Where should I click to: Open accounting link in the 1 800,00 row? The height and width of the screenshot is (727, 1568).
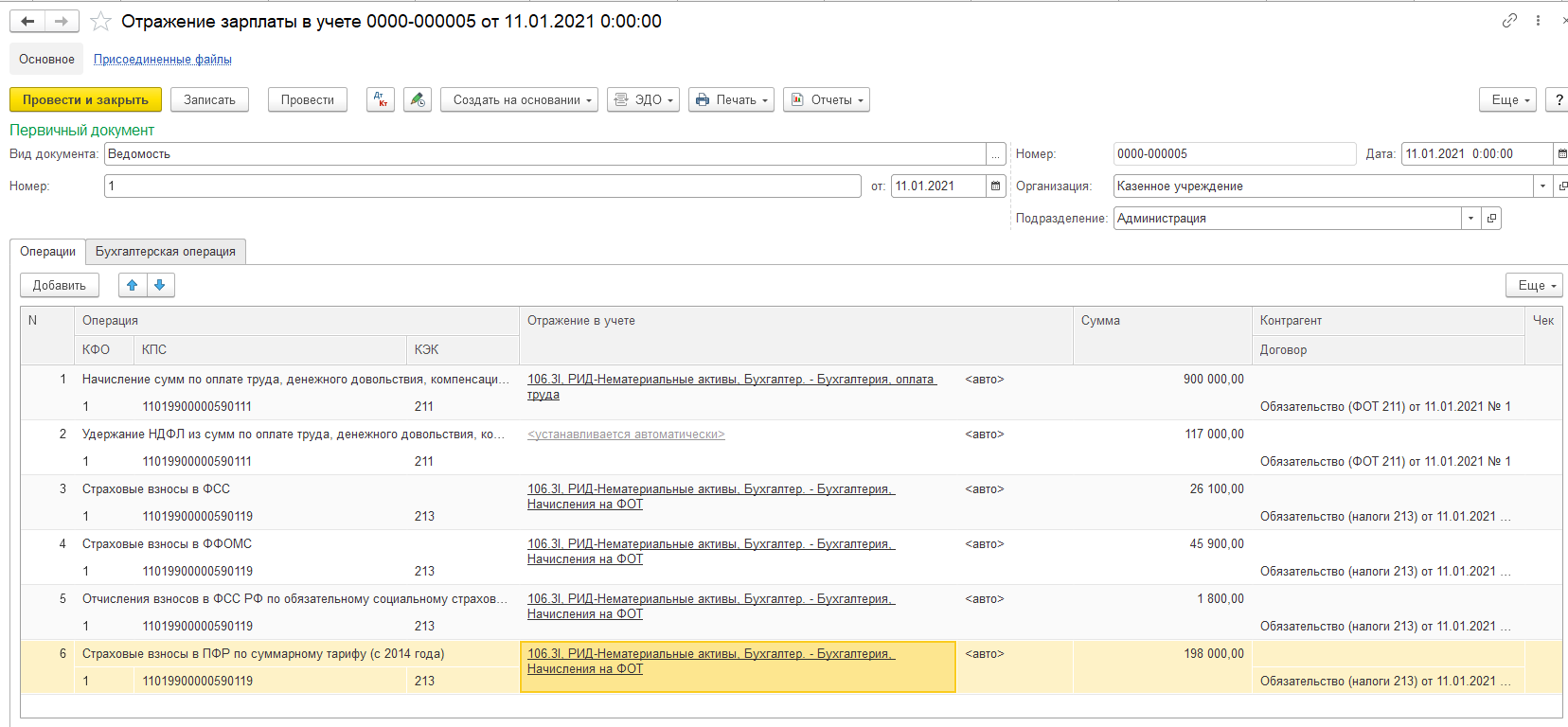(711, 606)
